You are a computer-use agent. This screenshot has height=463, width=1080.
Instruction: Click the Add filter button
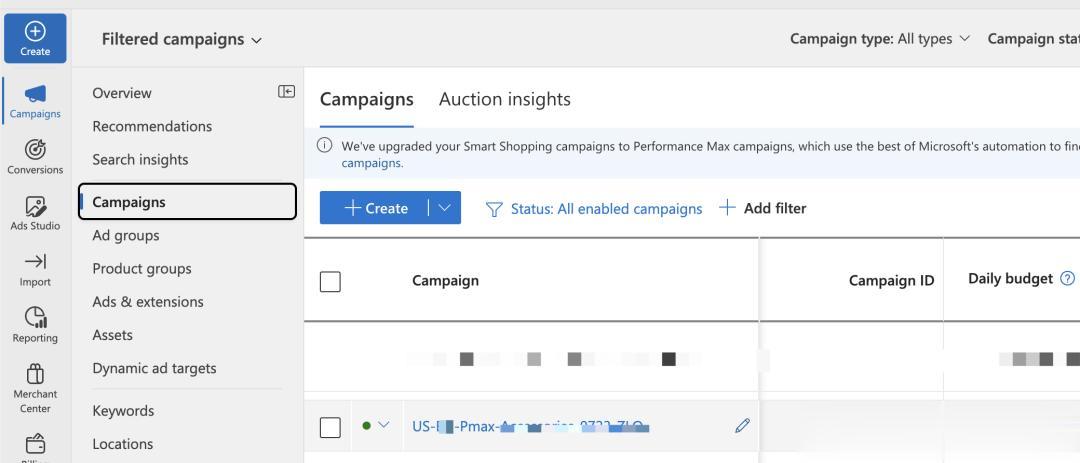[763, 208]
